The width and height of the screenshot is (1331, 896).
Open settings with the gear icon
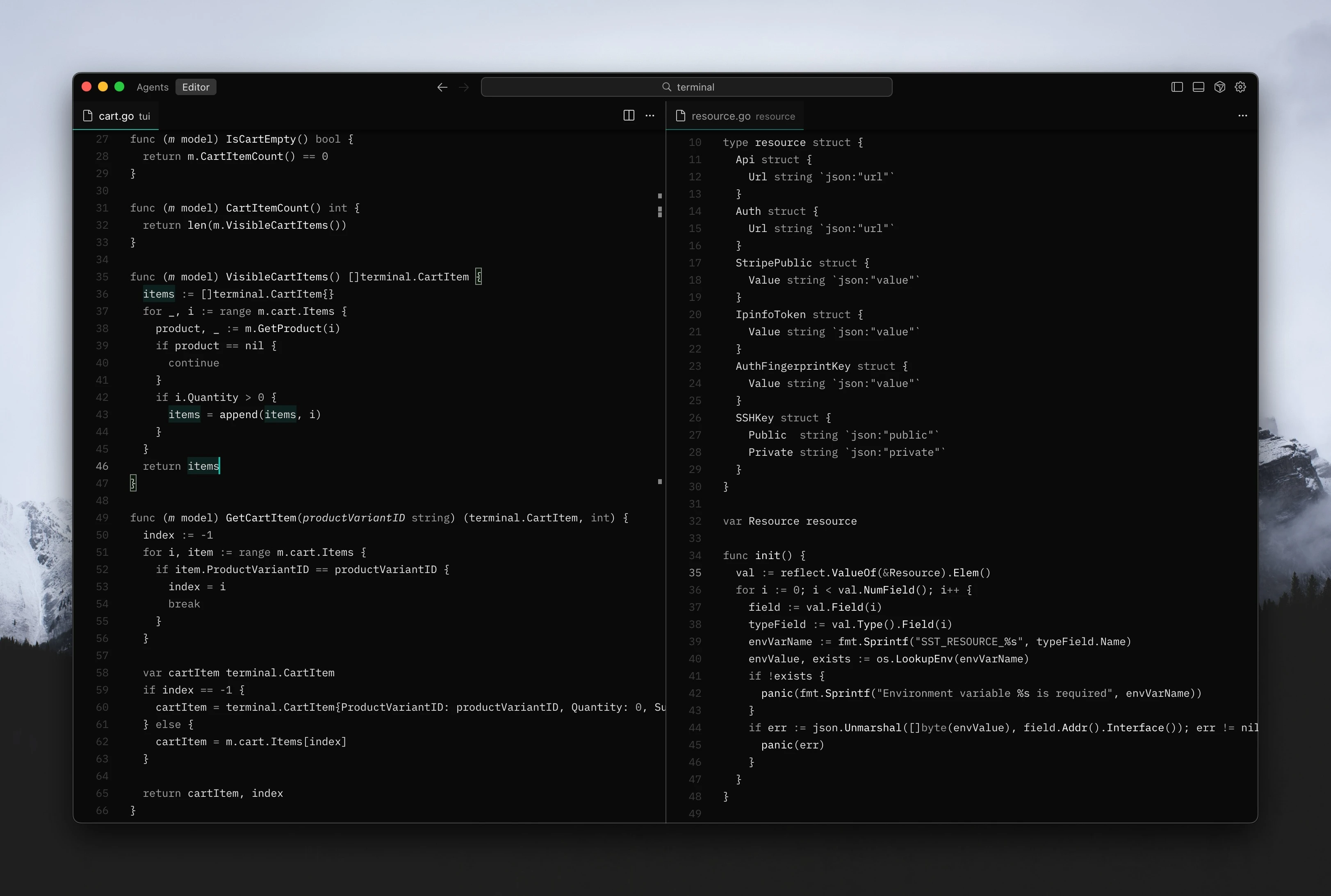tap(1240, 87)
